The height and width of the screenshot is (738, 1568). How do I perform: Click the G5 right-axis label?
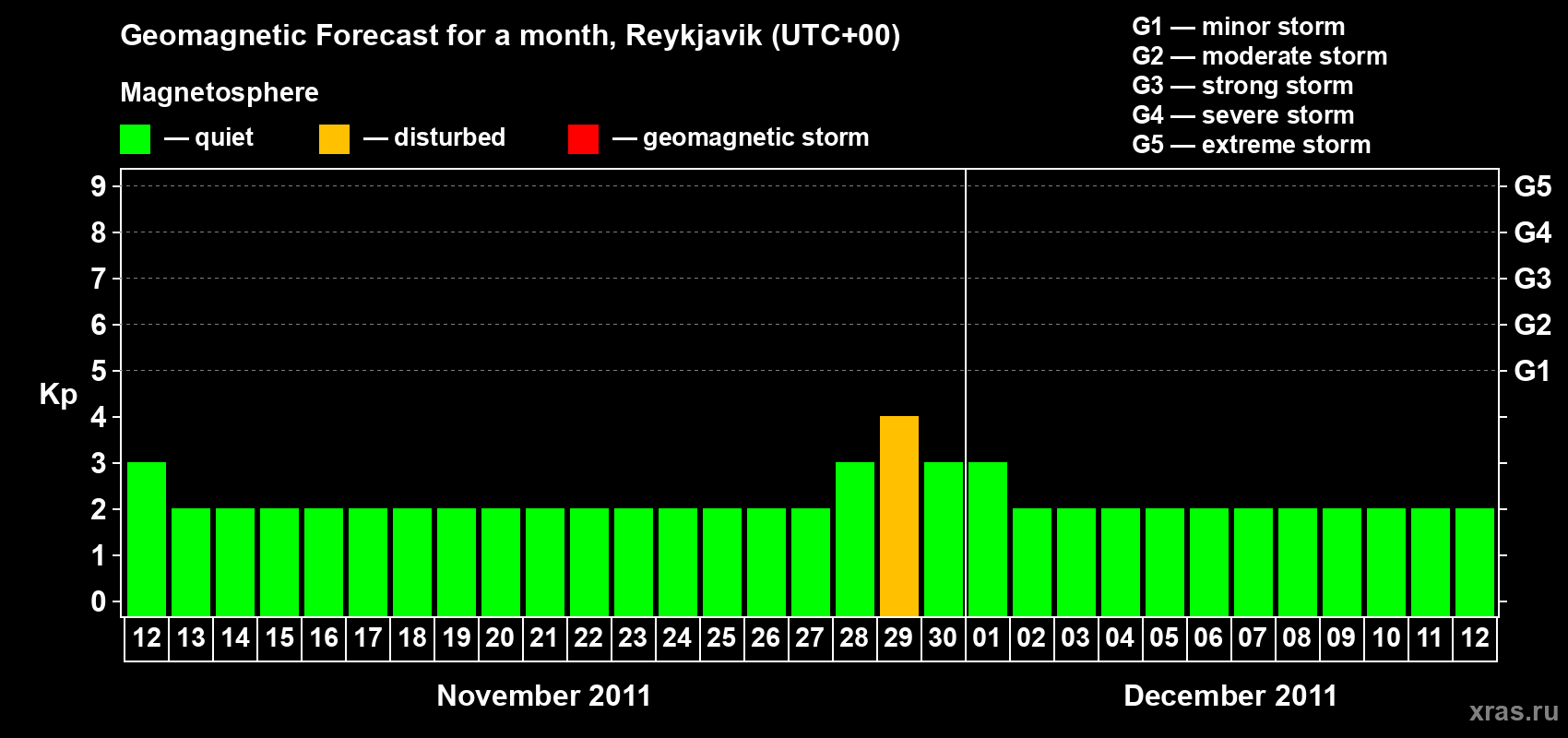(1533, 186)
